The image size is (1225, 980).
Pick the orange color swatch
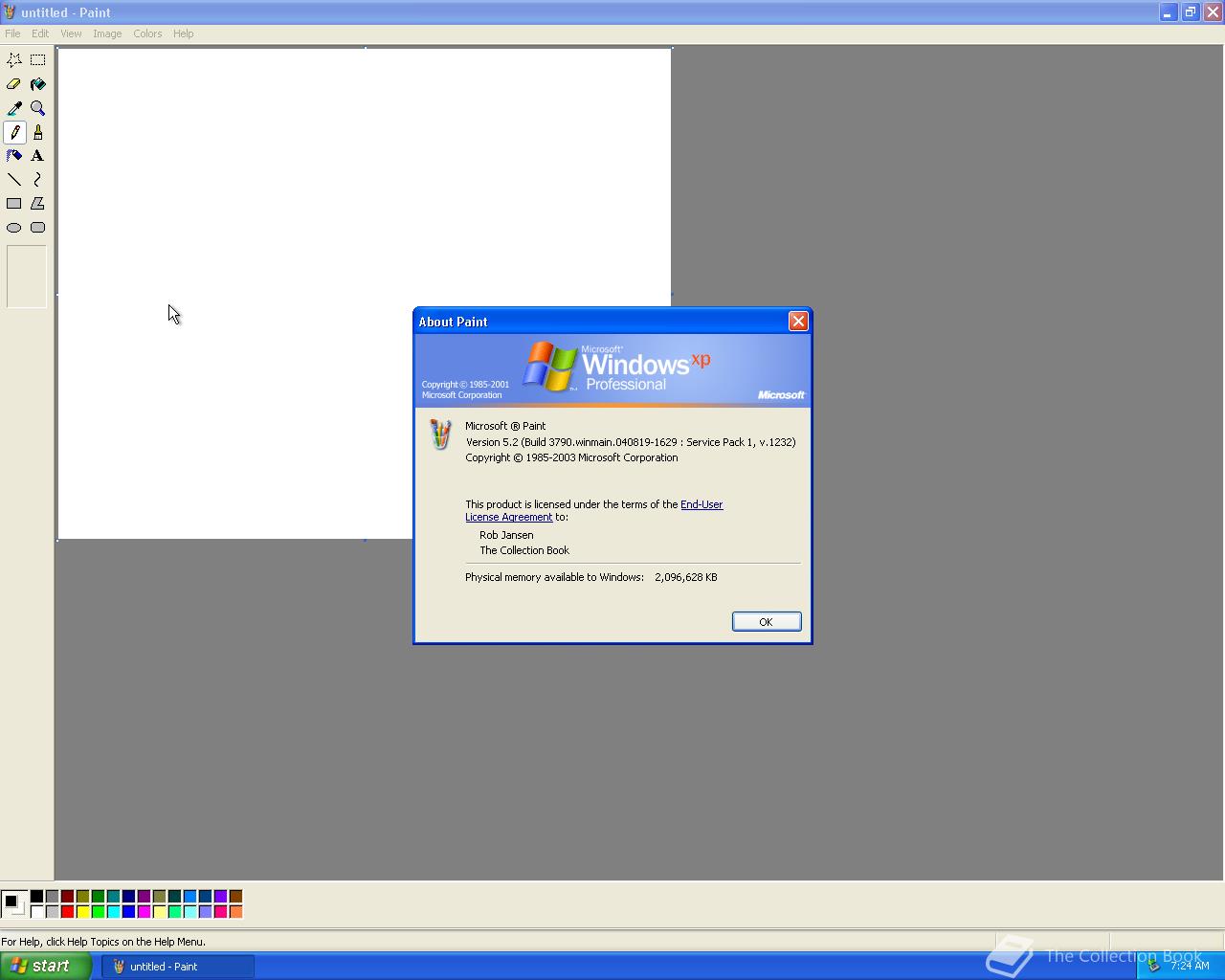pos(236,912)
